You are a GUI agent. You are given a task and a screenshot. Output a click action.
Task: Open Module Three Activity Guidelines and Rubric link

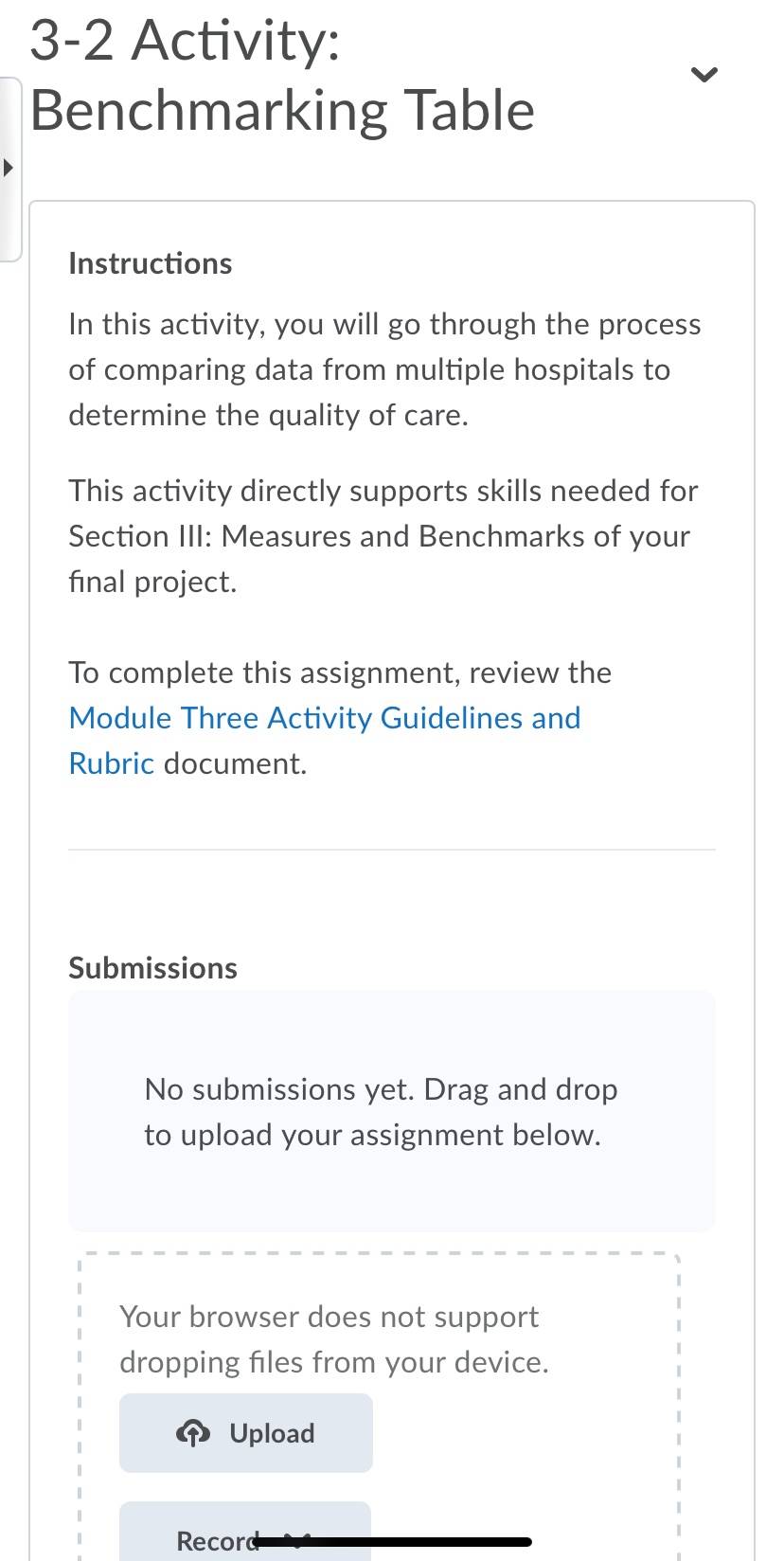pyautogui.click(x=325, y=741)
